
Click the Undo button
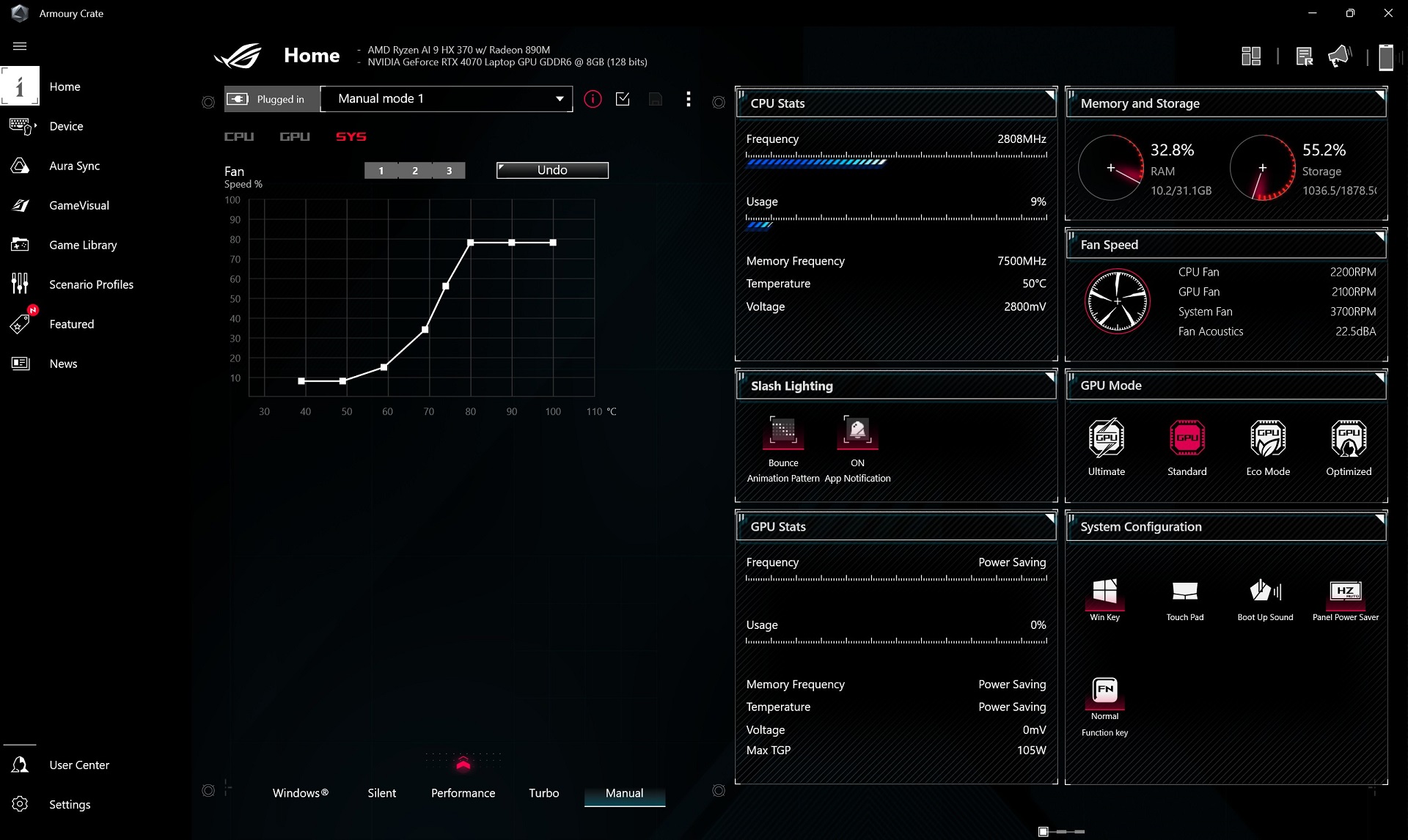coord(552,170)
